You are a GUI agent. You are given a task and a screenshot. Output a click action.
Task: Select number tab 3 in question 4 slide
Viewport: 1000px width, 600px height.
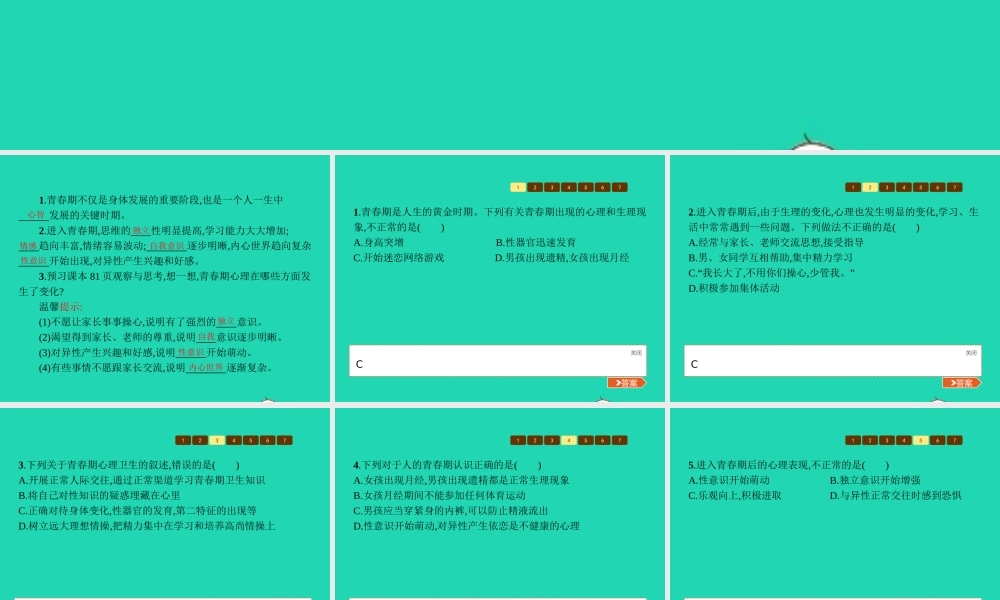pos(552,440)
